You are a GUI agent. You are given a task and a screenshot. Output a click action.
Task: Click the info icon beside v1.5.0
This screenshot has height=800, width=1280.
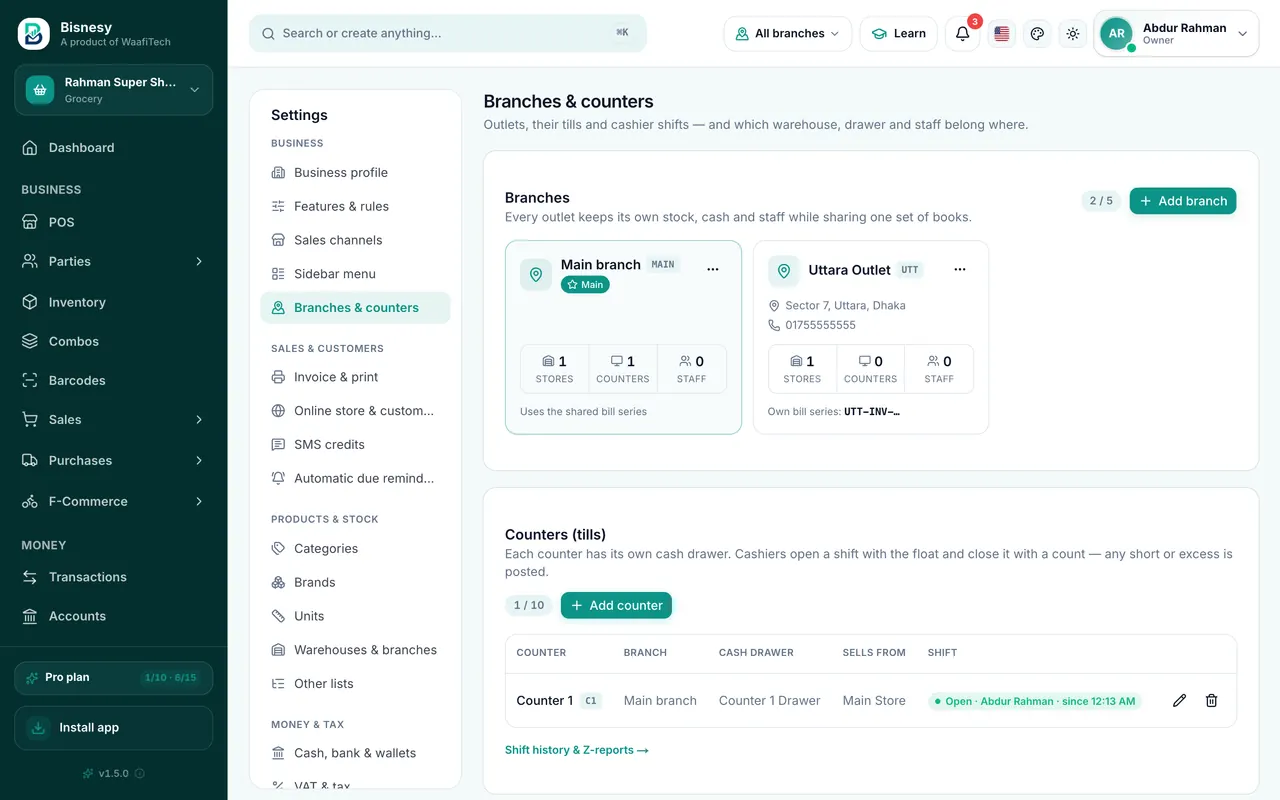point(139,773)
